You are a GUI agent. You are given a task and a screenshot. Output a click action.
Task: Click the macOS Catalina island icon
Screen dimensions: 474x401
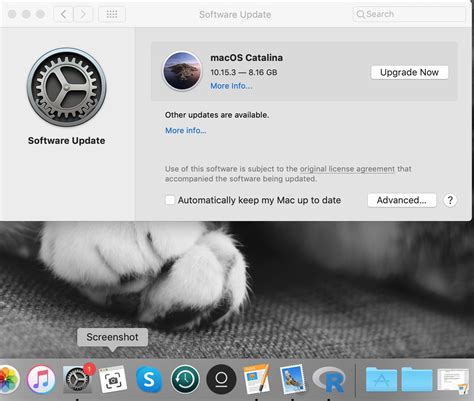182,71
